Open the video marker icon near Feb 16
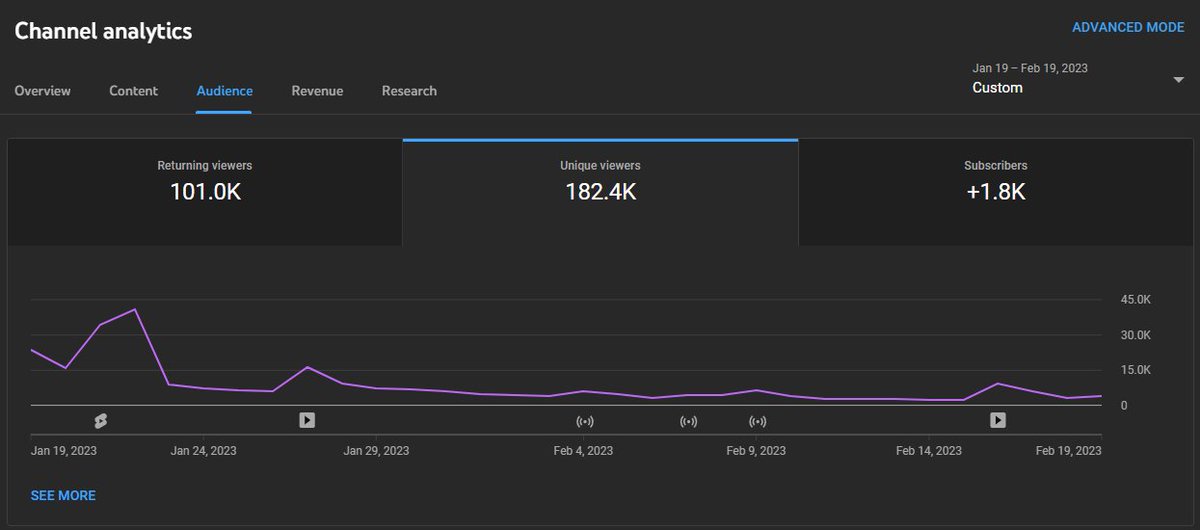 (x=998, y=420)
